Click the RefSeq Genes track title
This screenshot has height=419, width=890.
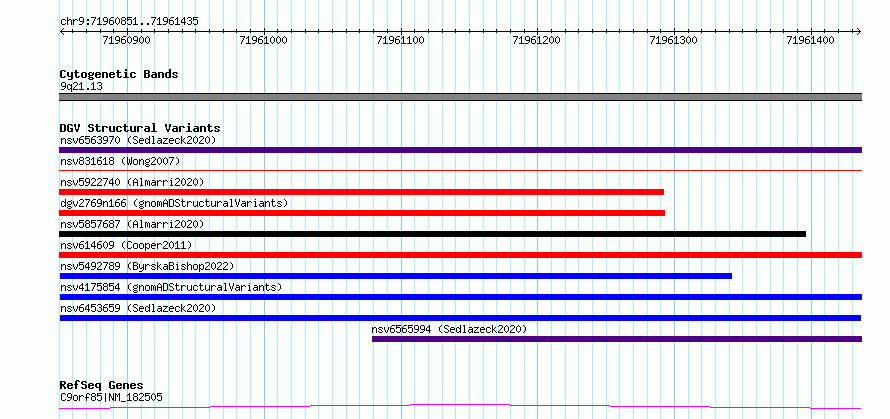tap(101, 386)
